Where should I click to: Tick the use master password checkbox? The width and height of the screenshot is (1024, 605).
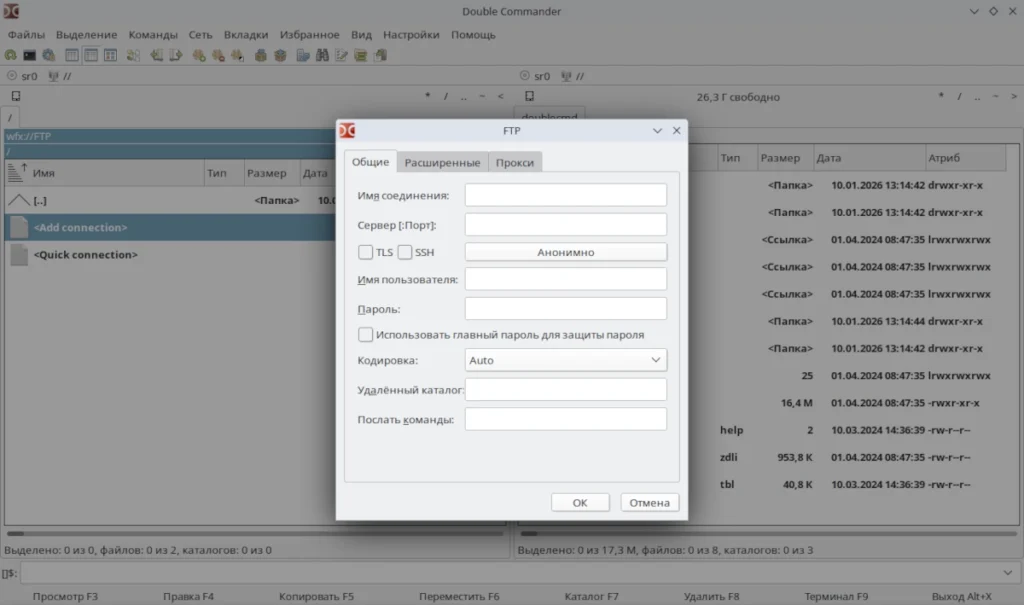(x=366, y=335)
